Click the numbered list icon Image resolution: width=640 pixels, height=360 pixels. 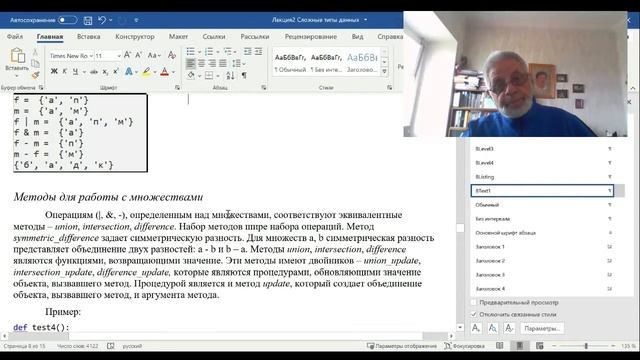pyautogui.click(x=209, y=52)
